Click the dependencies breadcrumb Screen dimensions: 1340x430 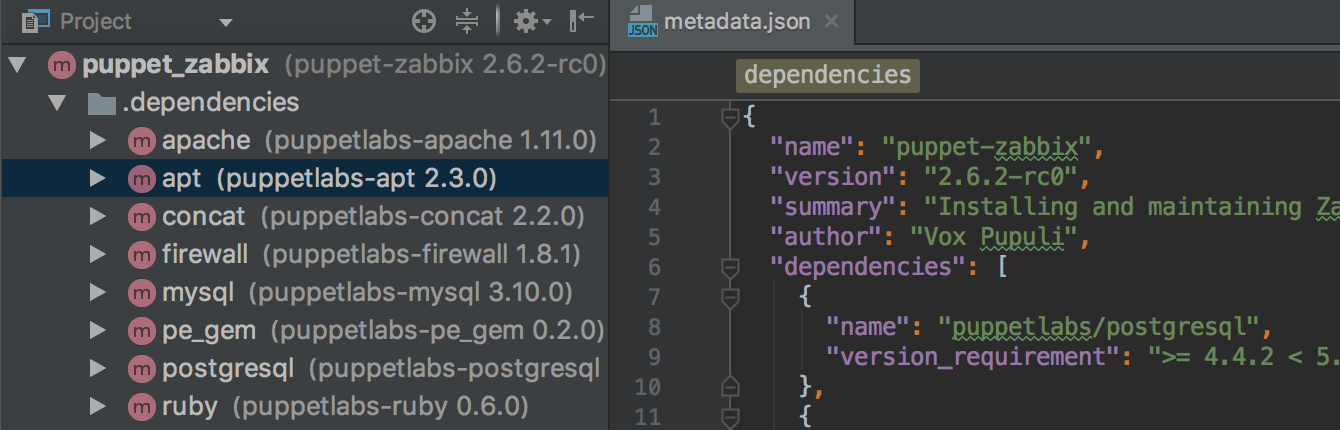pos(827,75)
